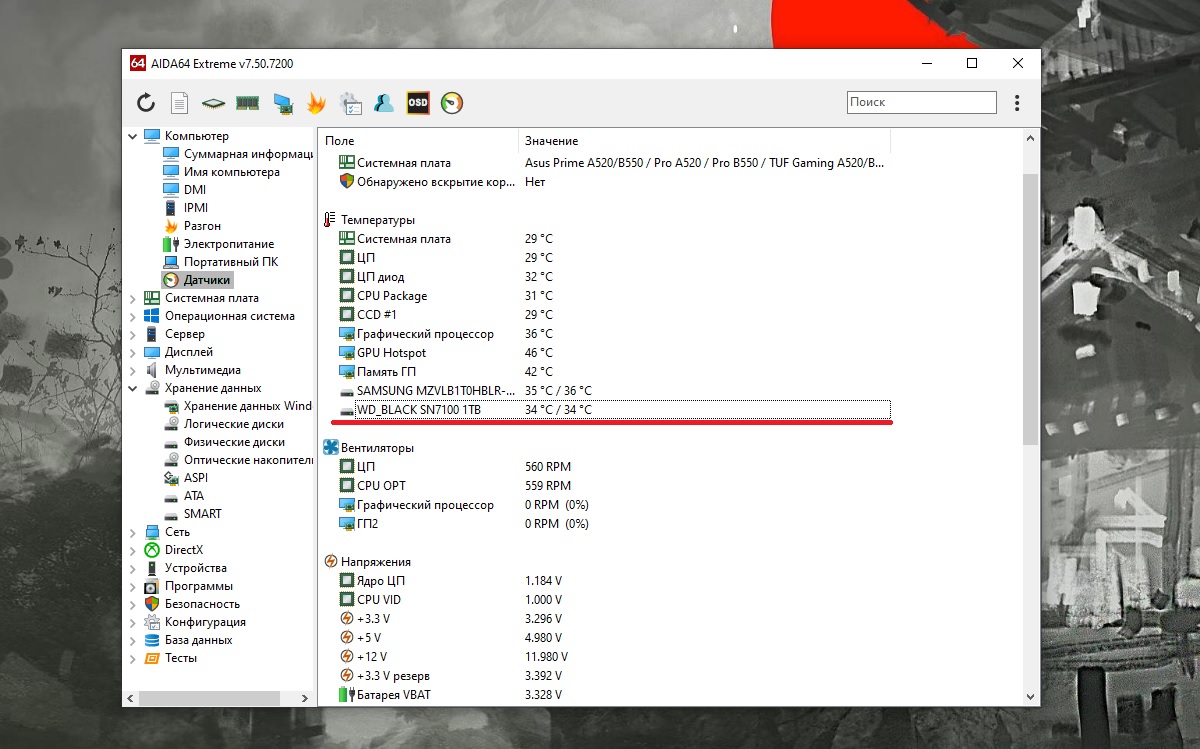Click the user profile toolbar icon
This screenshot has height=749, width=1200.
click(384, 102)
